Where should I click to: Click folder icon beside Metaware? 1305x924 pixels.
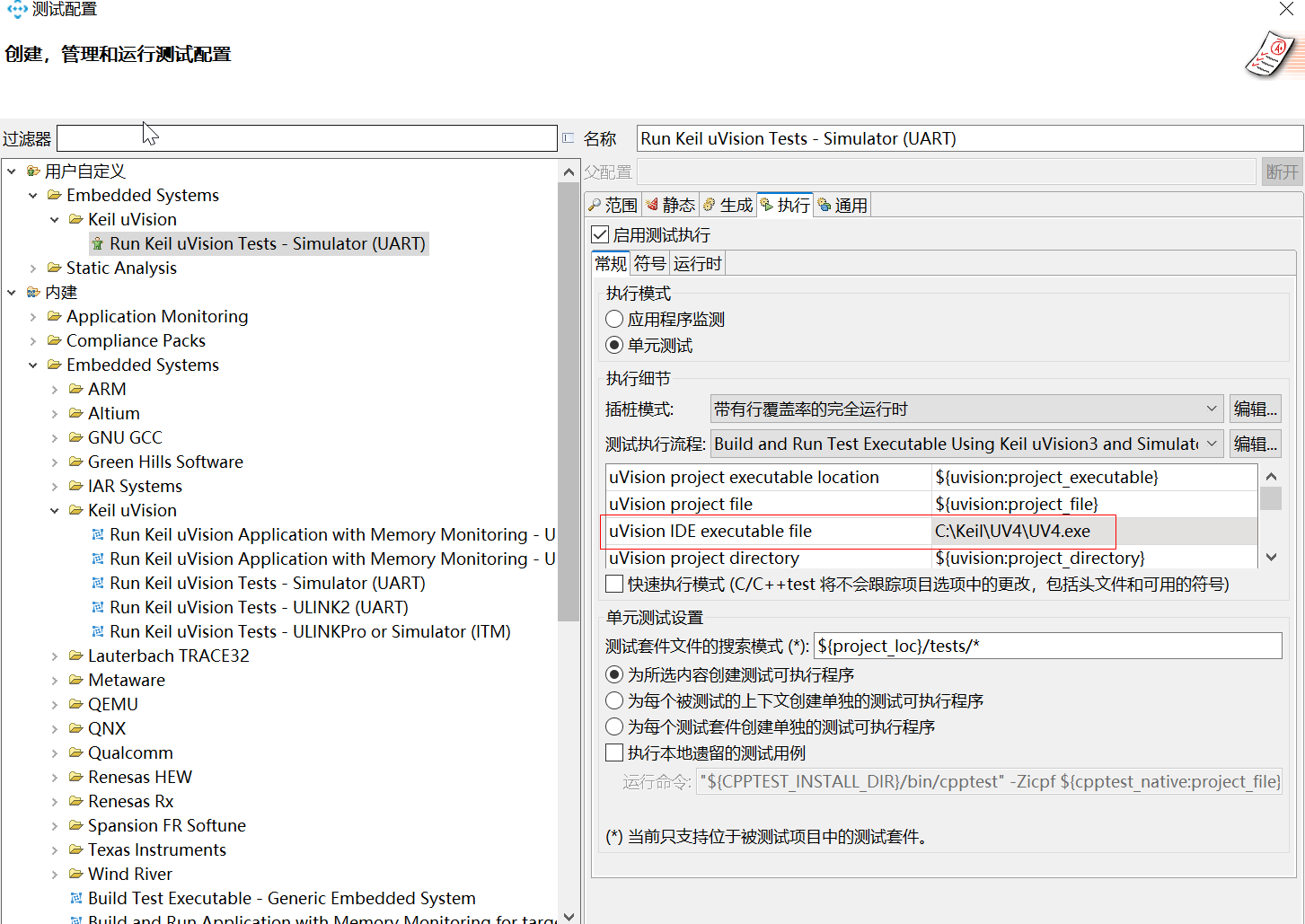[76, 680]
